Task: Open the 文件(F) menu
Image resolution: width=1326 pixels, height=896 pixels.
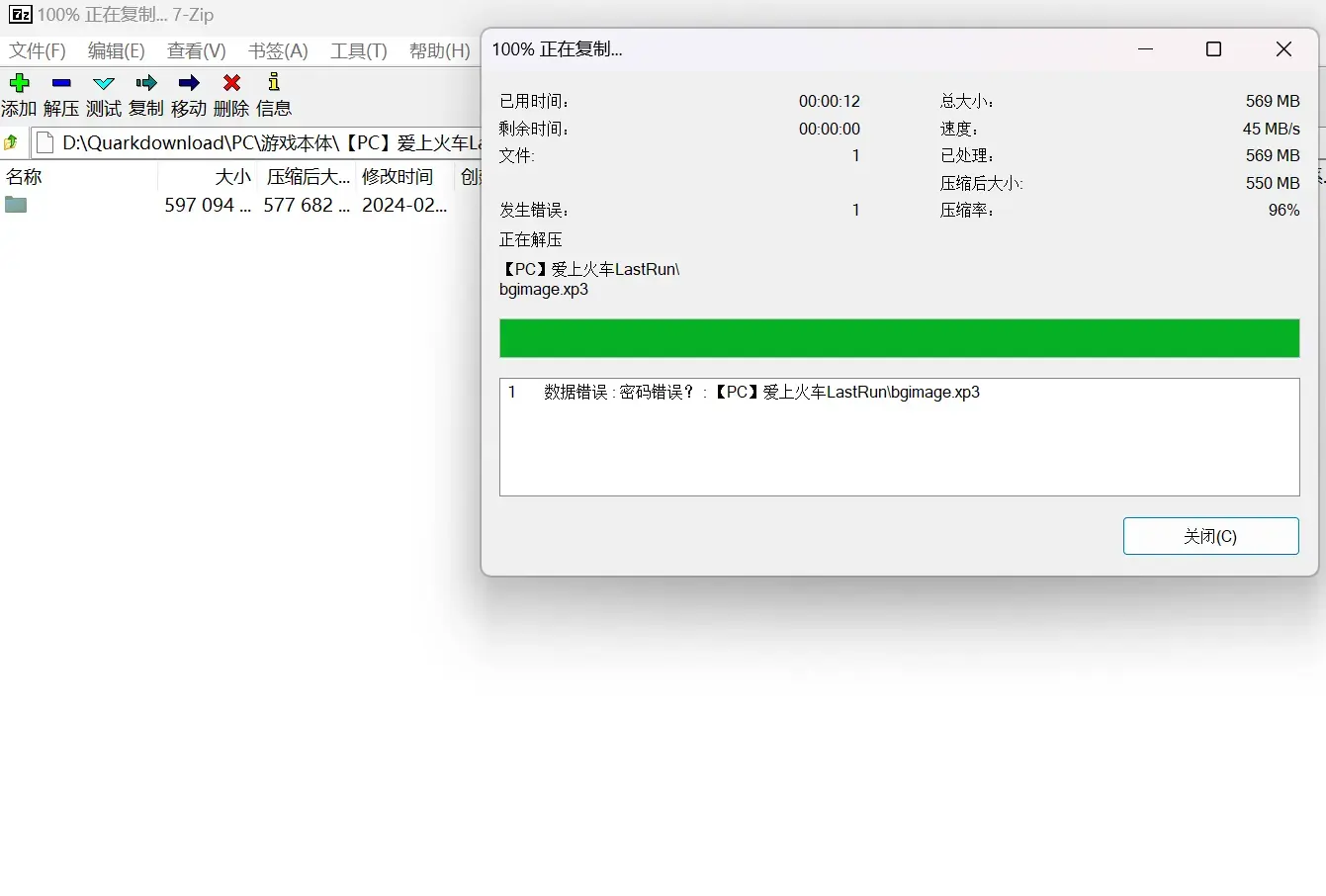Action: (x=38, y=50)
